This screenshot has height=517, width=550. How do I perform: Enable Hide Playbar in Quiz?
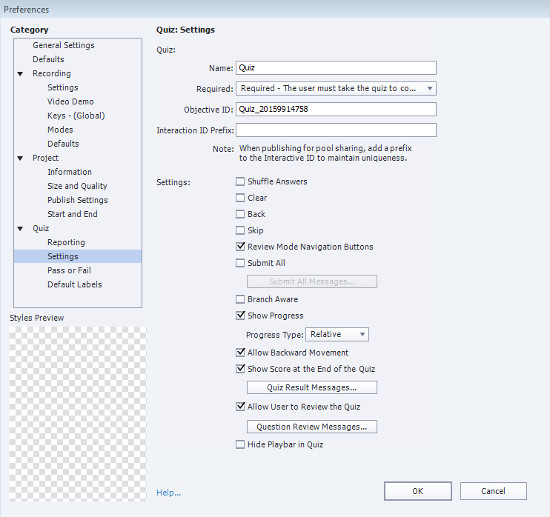tap(240, 444)
